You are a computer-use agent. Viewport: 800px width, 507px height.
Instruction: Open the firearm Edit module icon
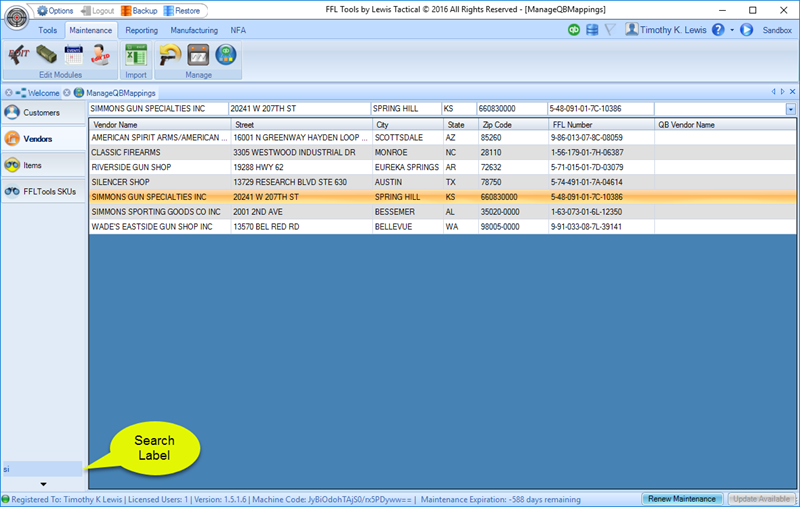pyautogui.click(x=18, y=55)
